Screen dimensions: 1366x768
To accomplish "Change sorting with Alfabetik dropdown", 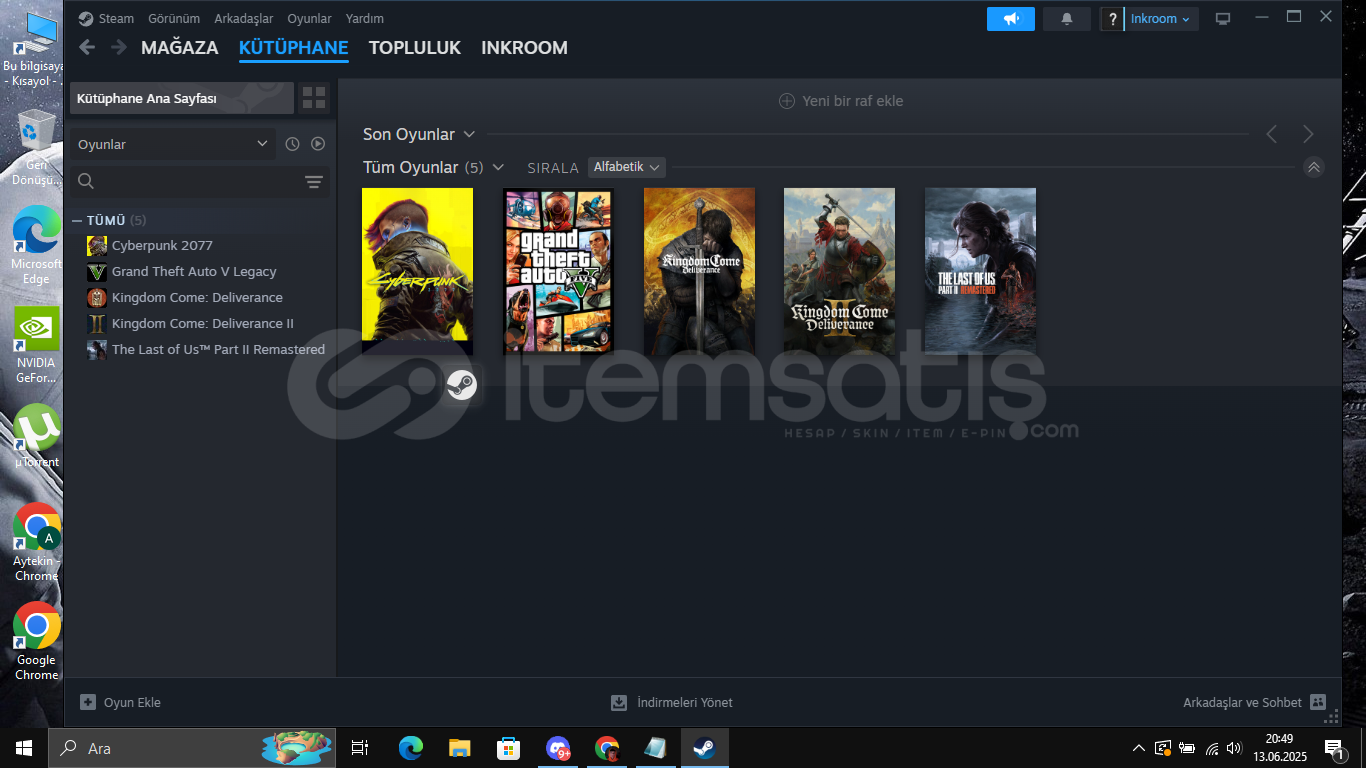I will pyautogui.click(x=627, y=167).
